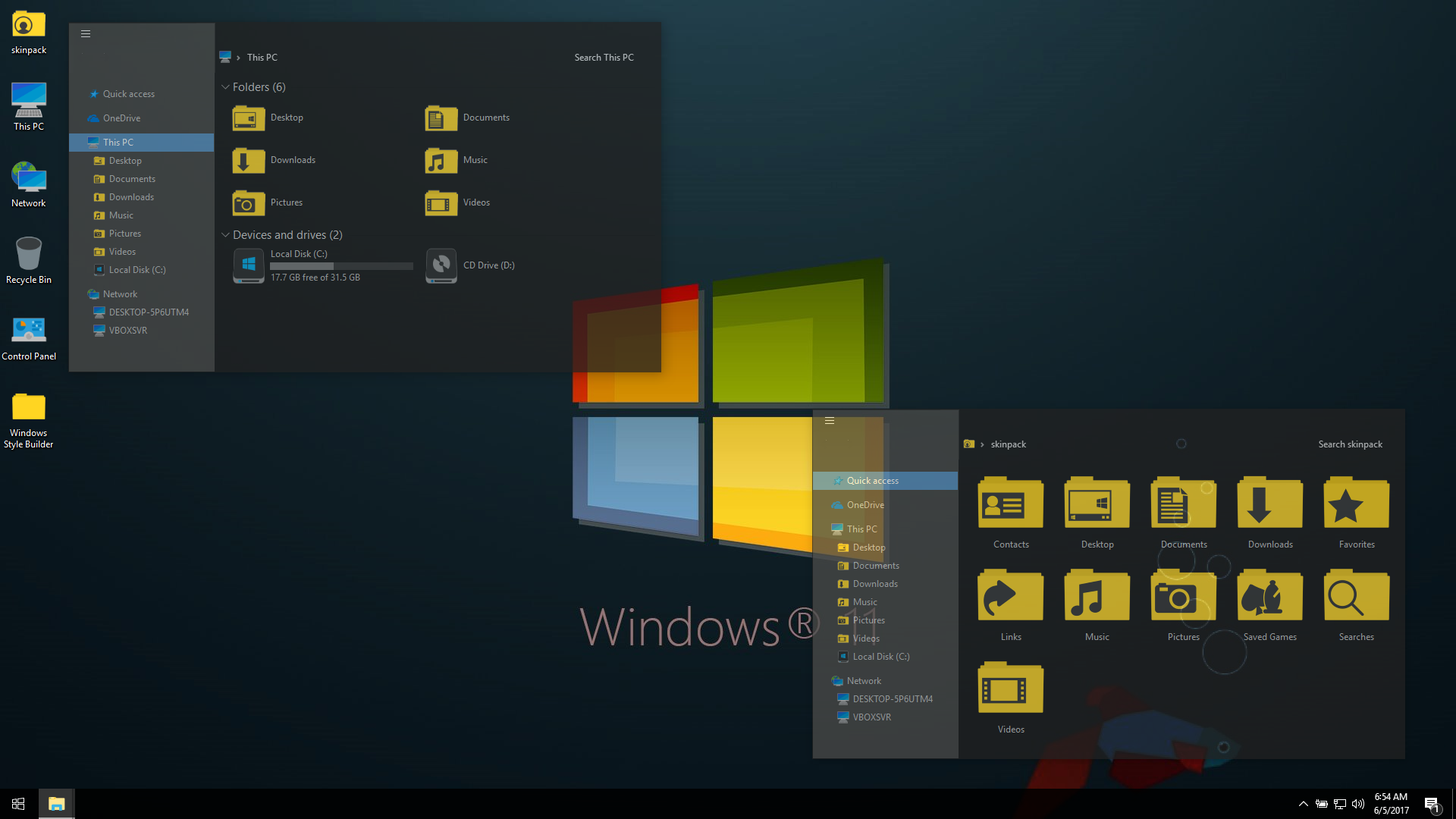Click the VBOXSVR network item
The image size is (1456, 819).
[x=128, y=330]
